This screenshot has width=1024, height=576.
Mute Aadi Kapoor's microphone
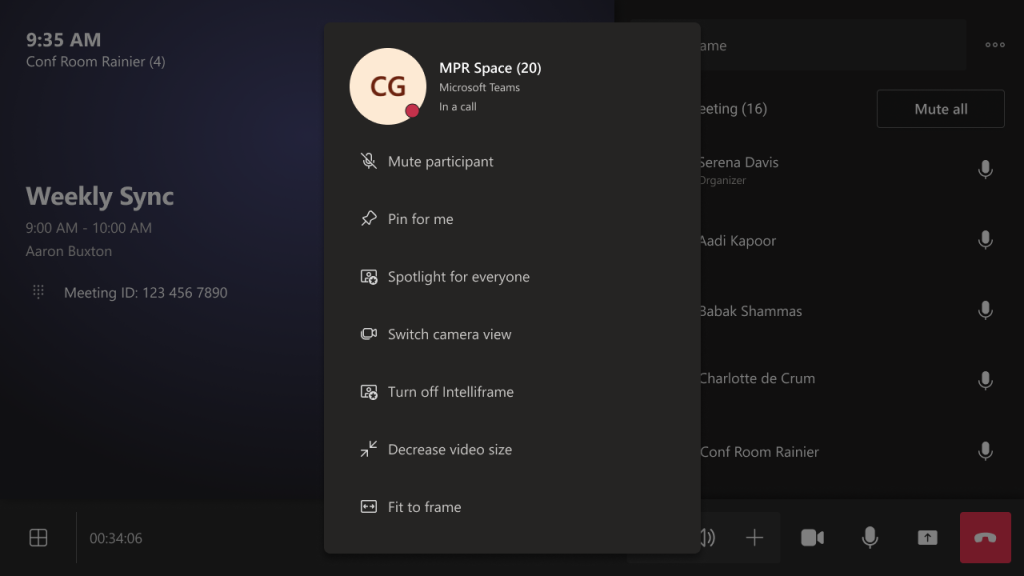[985, 240]
